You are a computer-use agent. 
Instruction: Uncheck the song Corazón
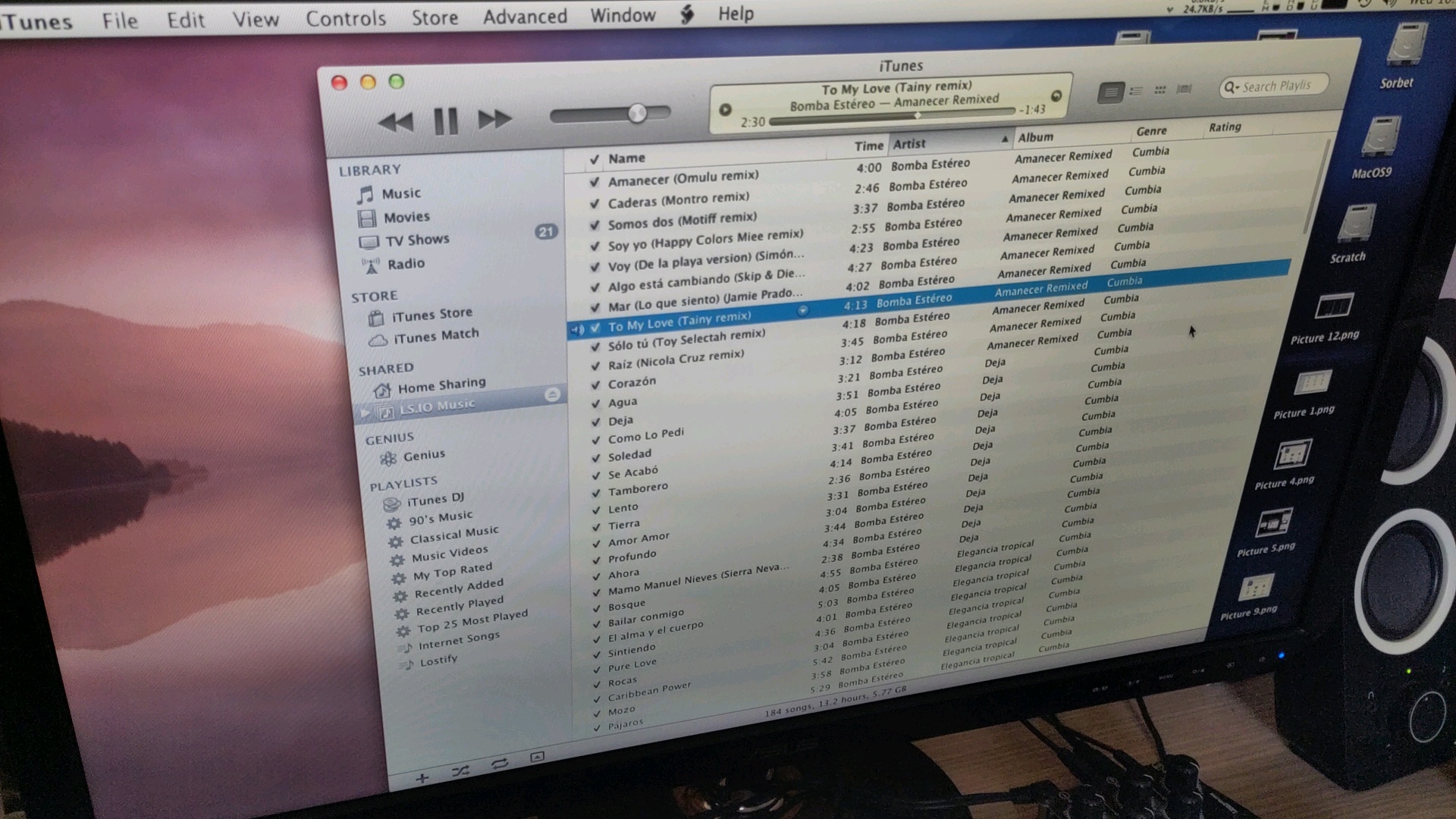[595, 384]
